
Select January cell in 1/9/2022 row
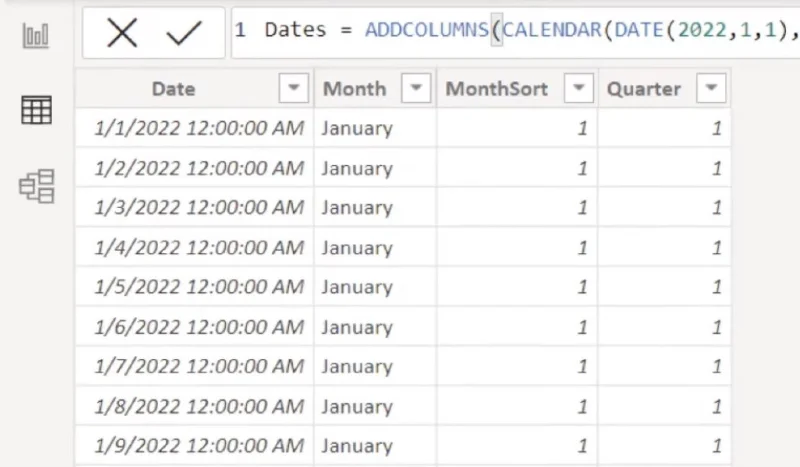[375, 446]
